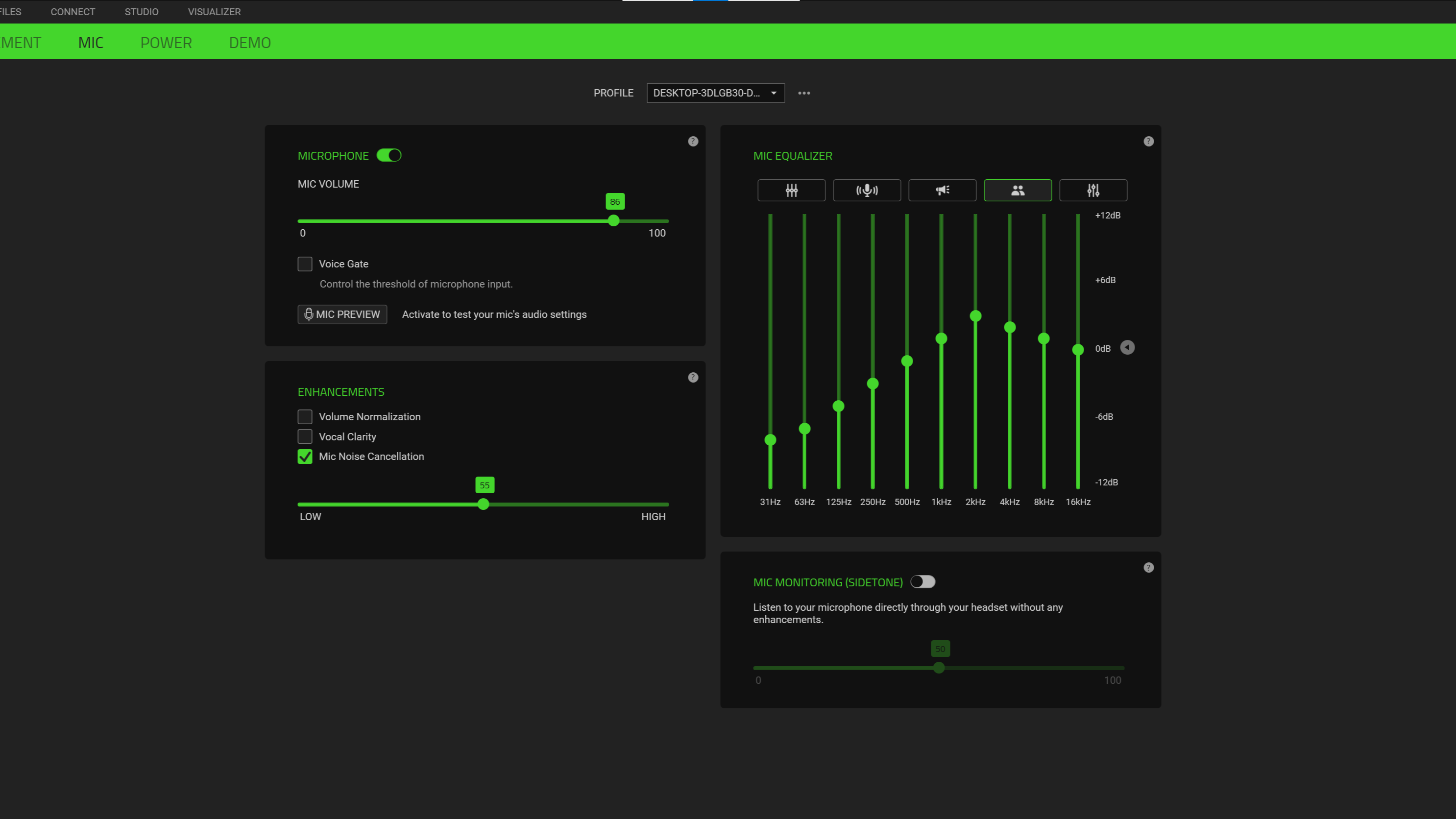Click the MIC PREVIEW button
The width and height of the screenshot is (1456, 819).
click(x=342, y=314)
